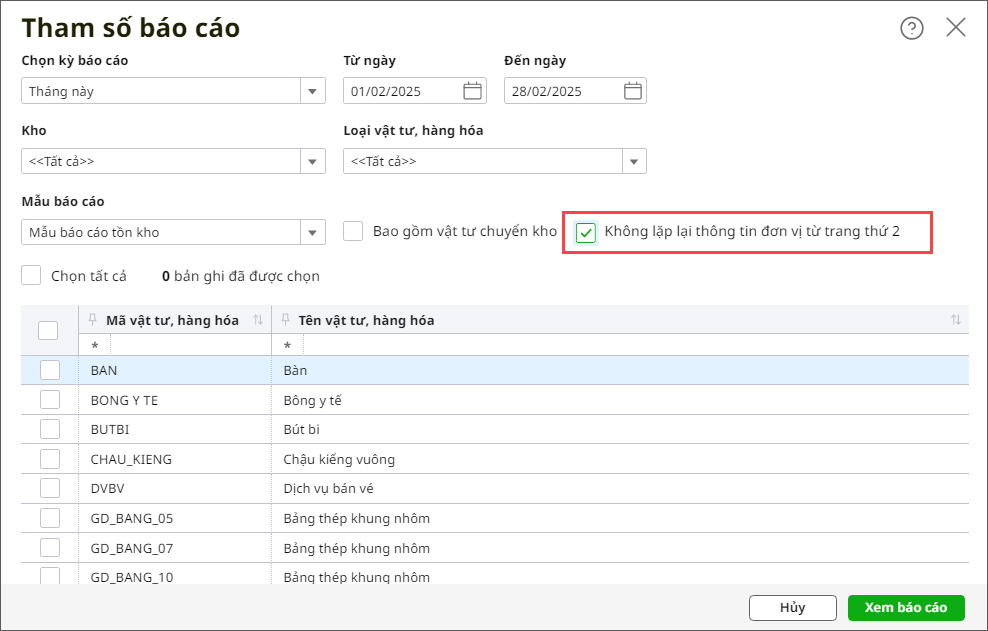This screenshot has width=988, height=631.
Task: Expand the Kho dropdown
Action: click(x=313, y=161)
